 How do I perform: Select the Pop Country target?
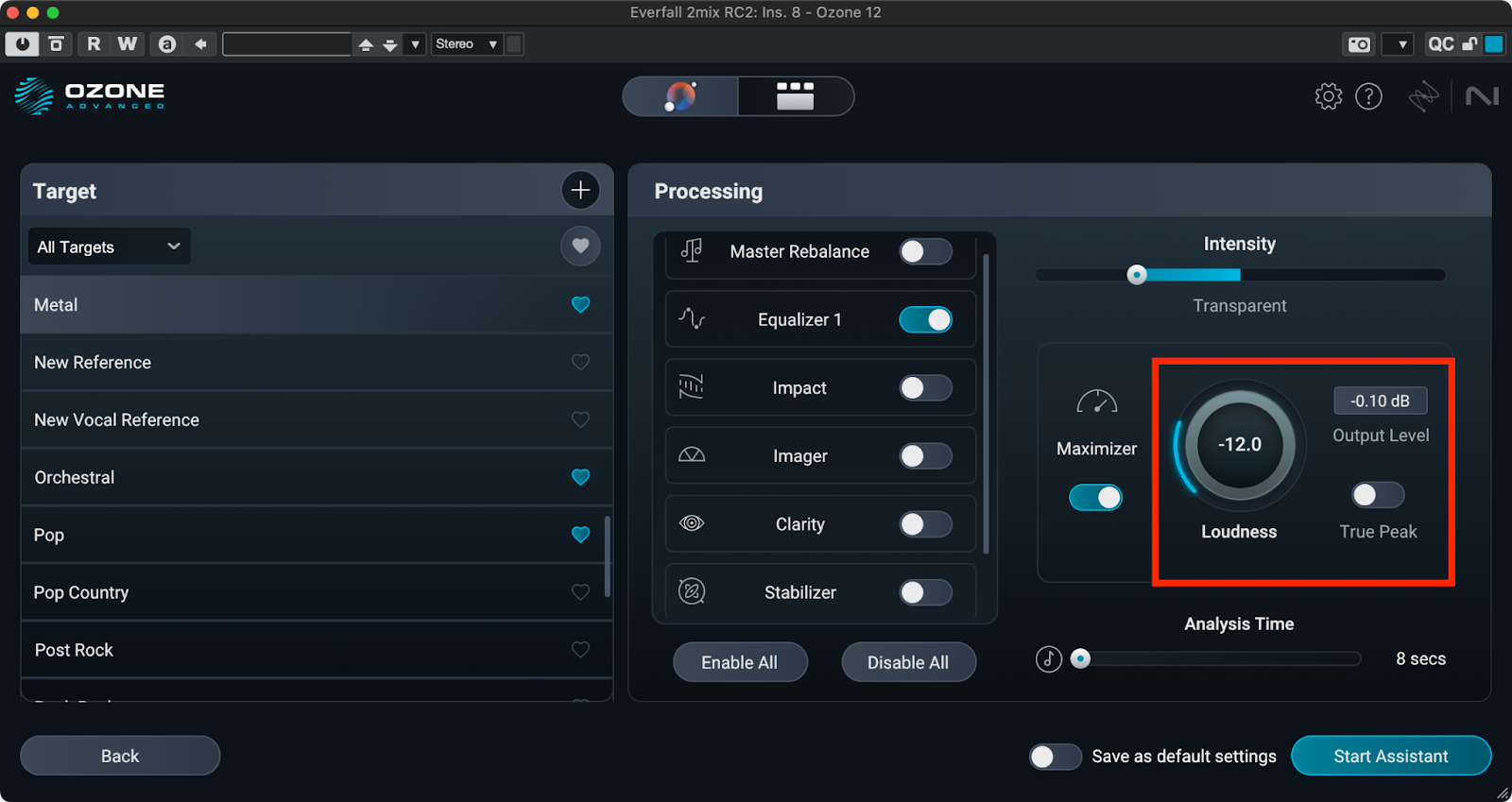[81, 593]
